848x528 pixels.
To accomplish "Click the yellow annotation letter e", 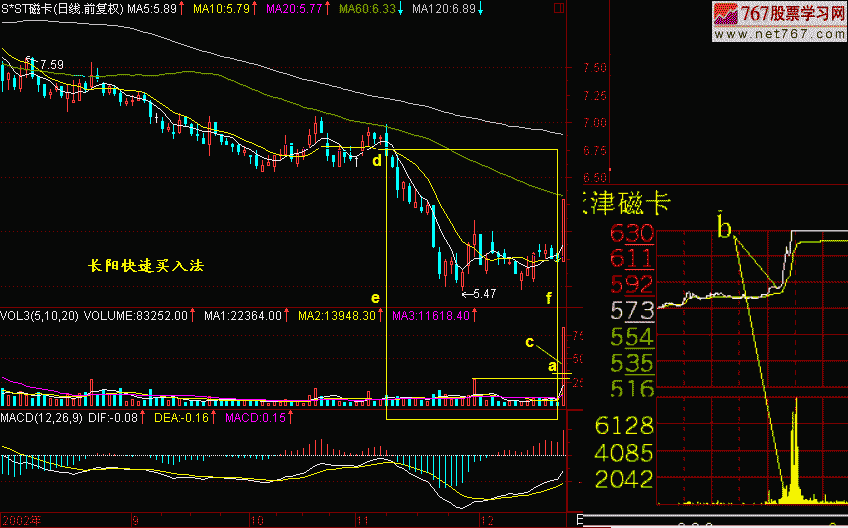I will coord(376,298).
